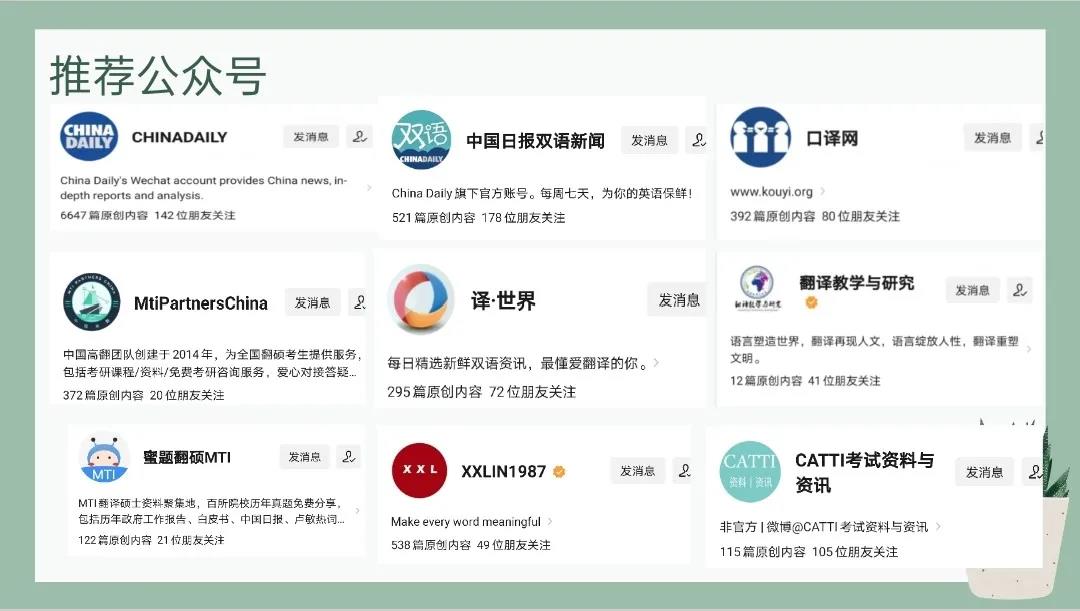Screen dimensions: 1080x611
Task: Click the 译·世界 account name
Action: click(503, 301)
